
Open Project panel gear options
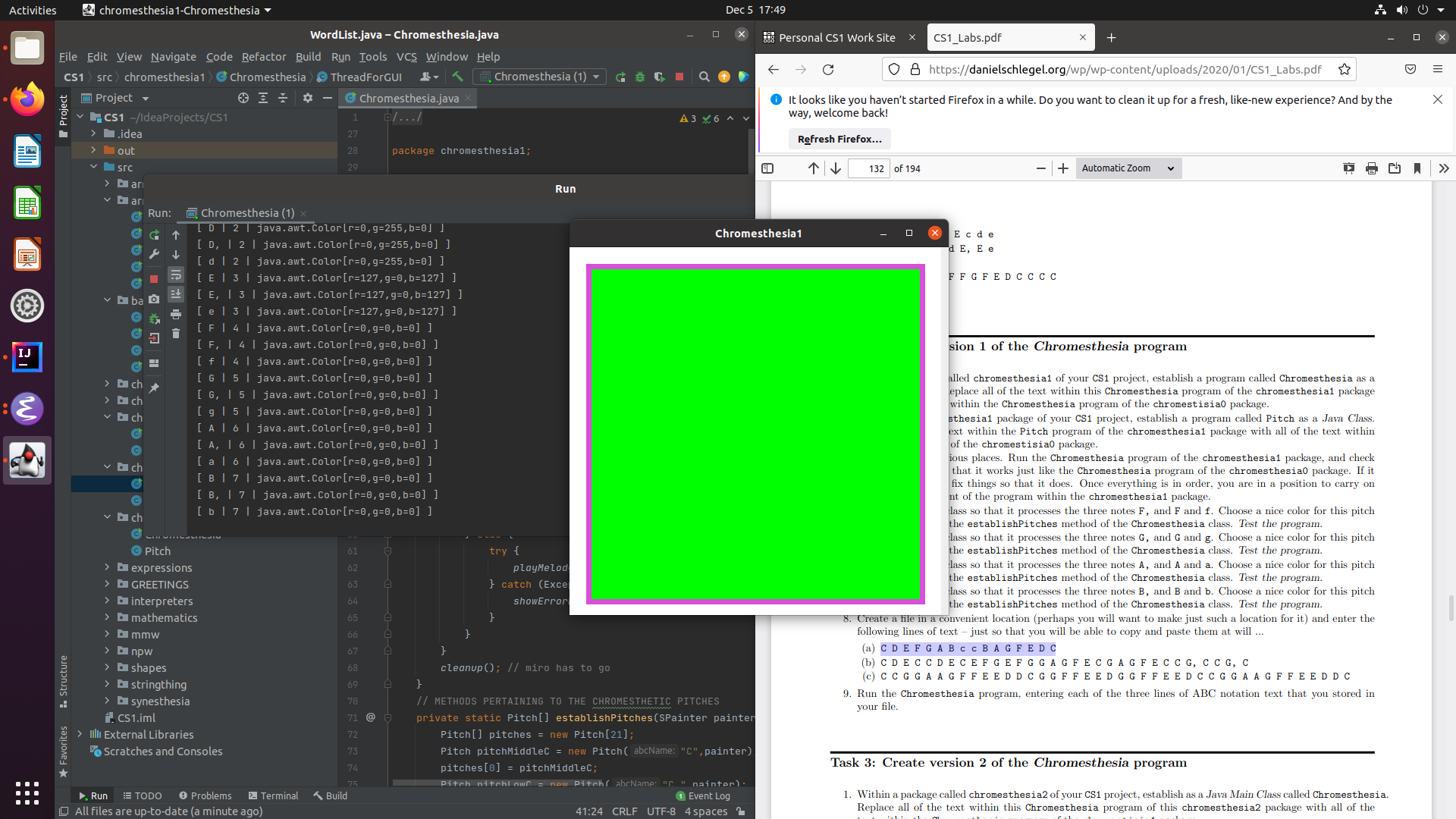click(x=308, y=98)
